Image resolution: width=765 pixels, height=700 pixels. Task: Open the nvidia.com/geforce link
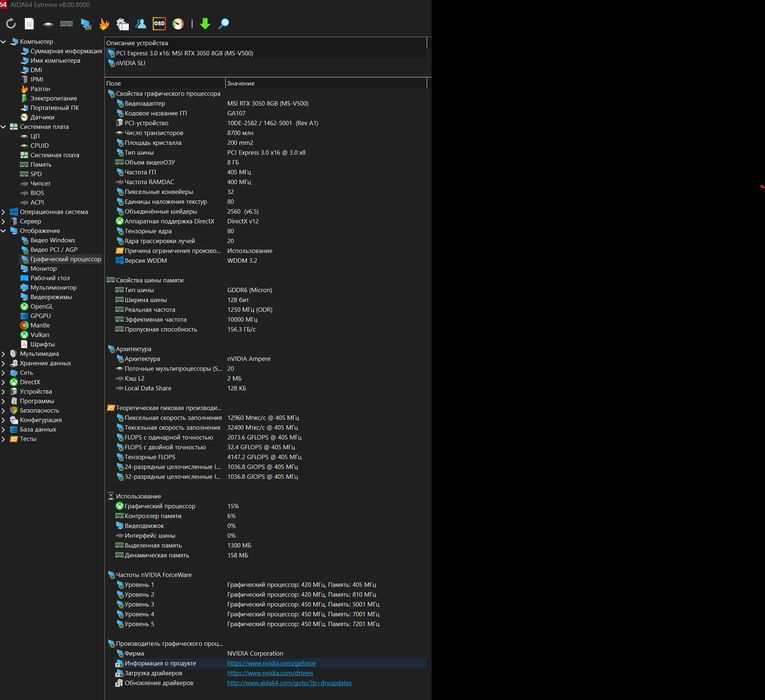[271, 663]
